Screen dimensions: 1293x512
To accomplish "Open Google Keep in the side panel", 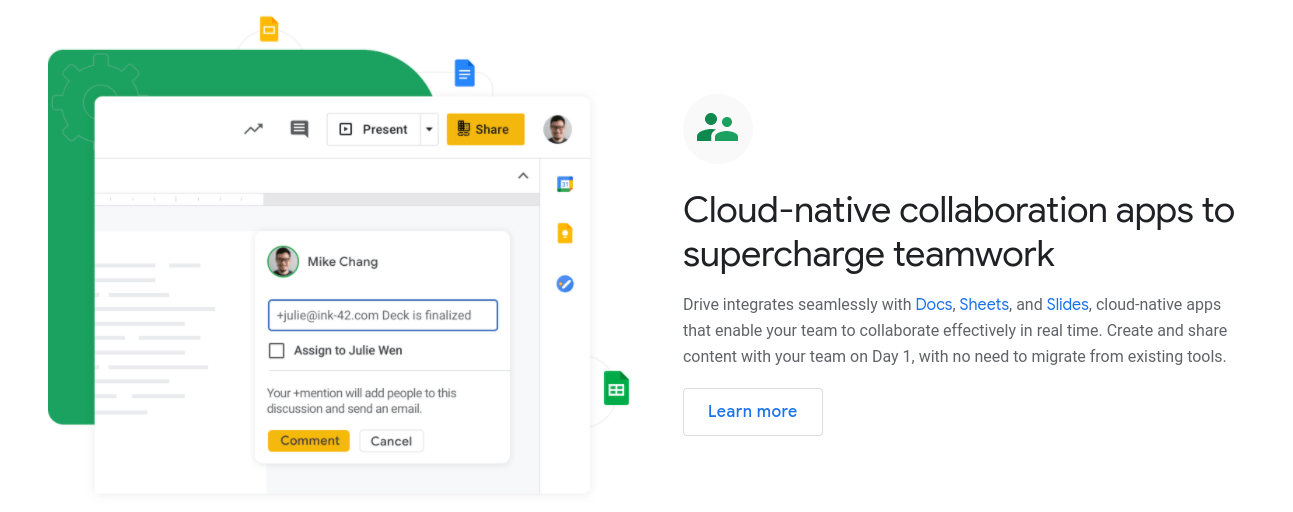I will click(565, 233).
